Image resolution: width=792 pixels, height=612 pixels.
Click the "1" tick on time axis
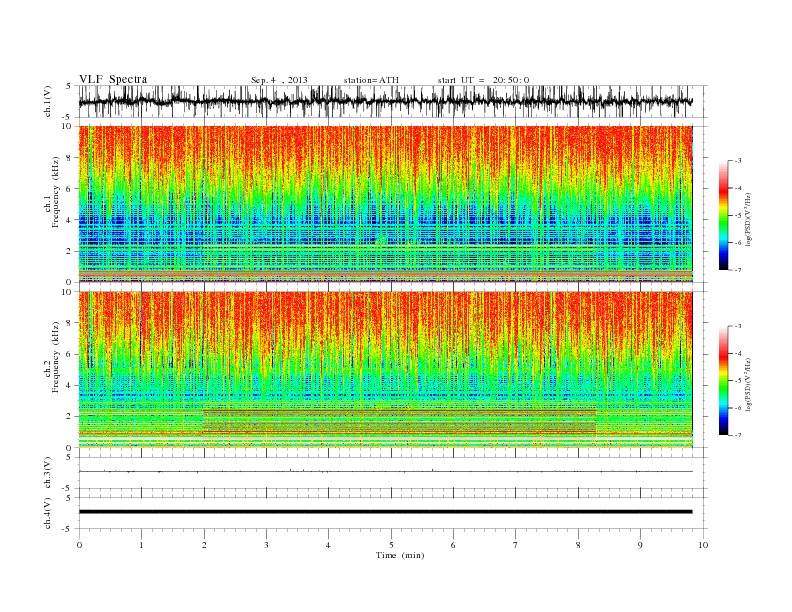coord(141,545)
